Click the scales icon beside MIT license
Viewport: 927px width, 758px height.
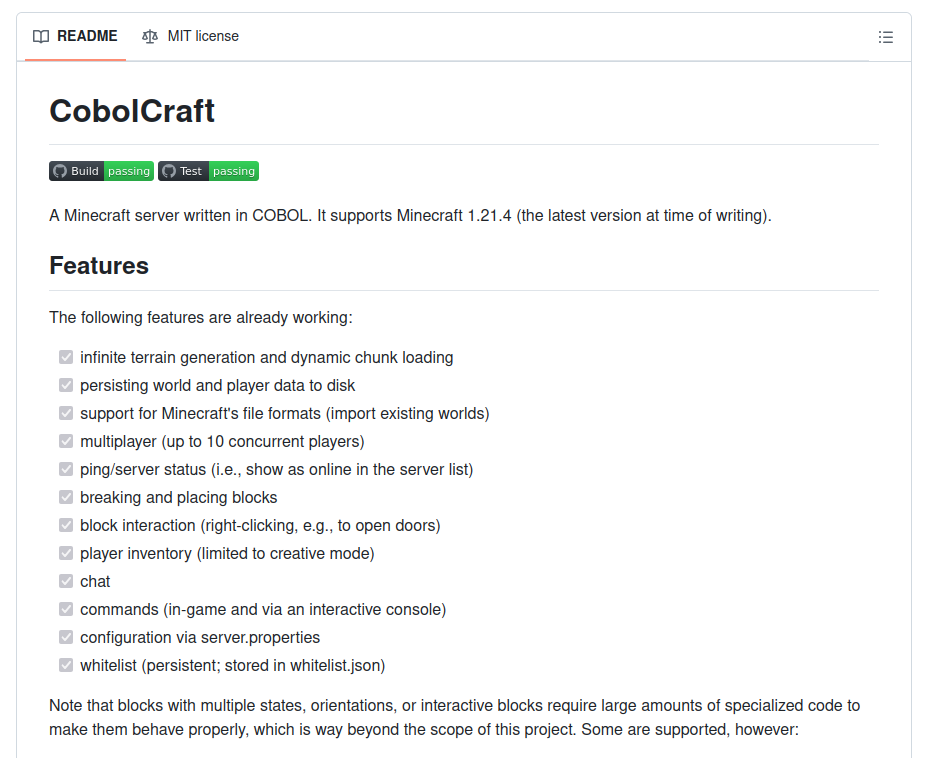(x=149, y=36)
